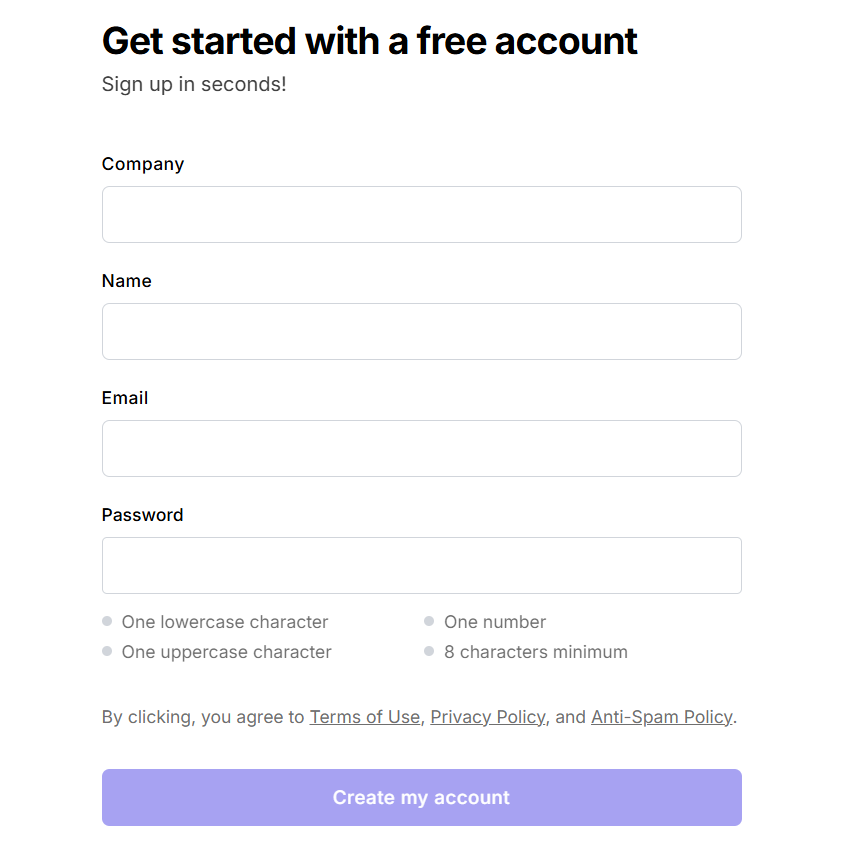Click the Sign up in seconds subtitle
Image resolution: width=847 pixels, height=860 pixels.
click(193, 84)
